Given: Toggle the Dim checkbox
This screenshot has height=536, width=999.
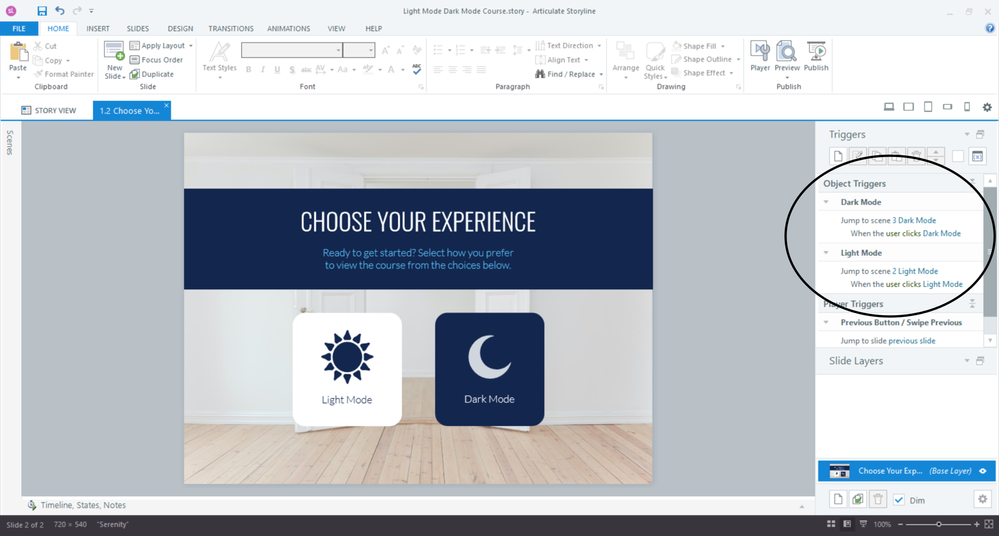Looking at the screenshot, I should [x=899, y=499].
